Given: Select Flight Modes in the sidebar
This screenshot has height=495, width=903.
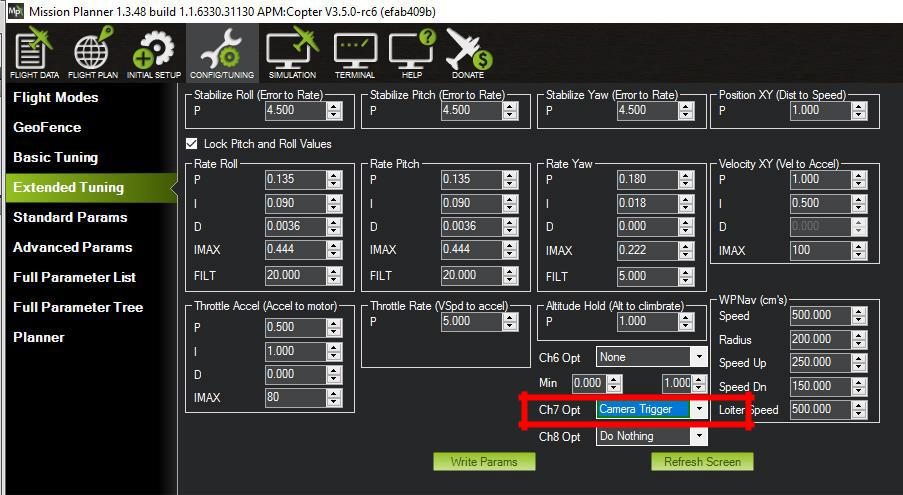Looking at the screenshot, I should pyautogui.click(x=56, y=97).
